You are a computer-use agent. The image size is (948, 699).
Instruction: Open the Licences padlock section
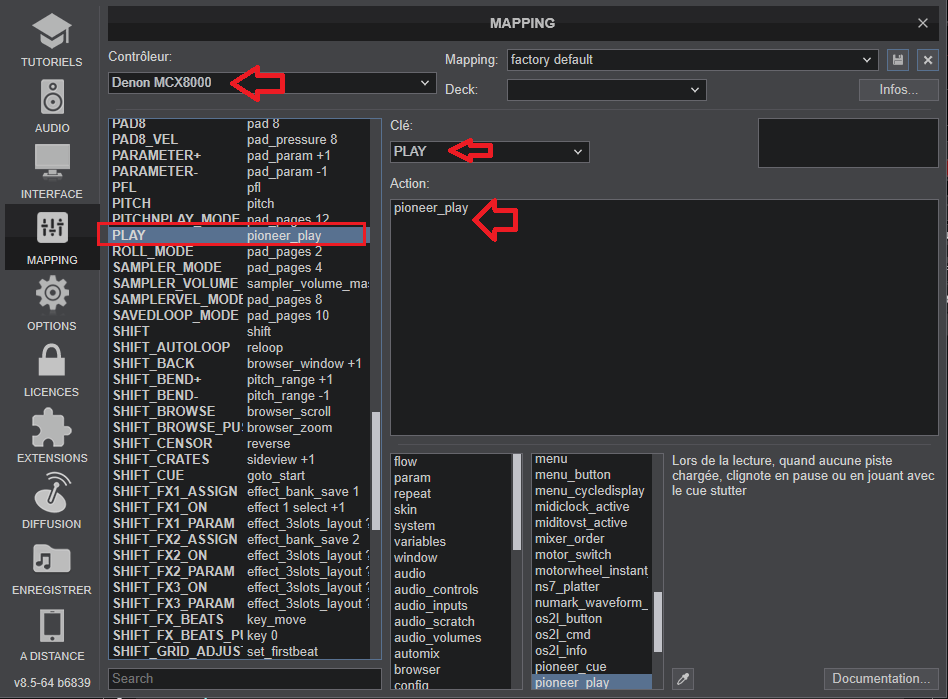[52, 369]
